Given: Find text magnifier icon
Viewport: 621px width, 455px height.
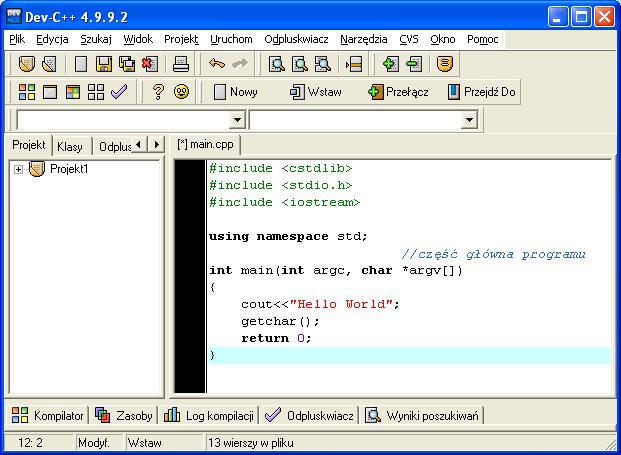Looking at the screenshot, I should [276, 64].
